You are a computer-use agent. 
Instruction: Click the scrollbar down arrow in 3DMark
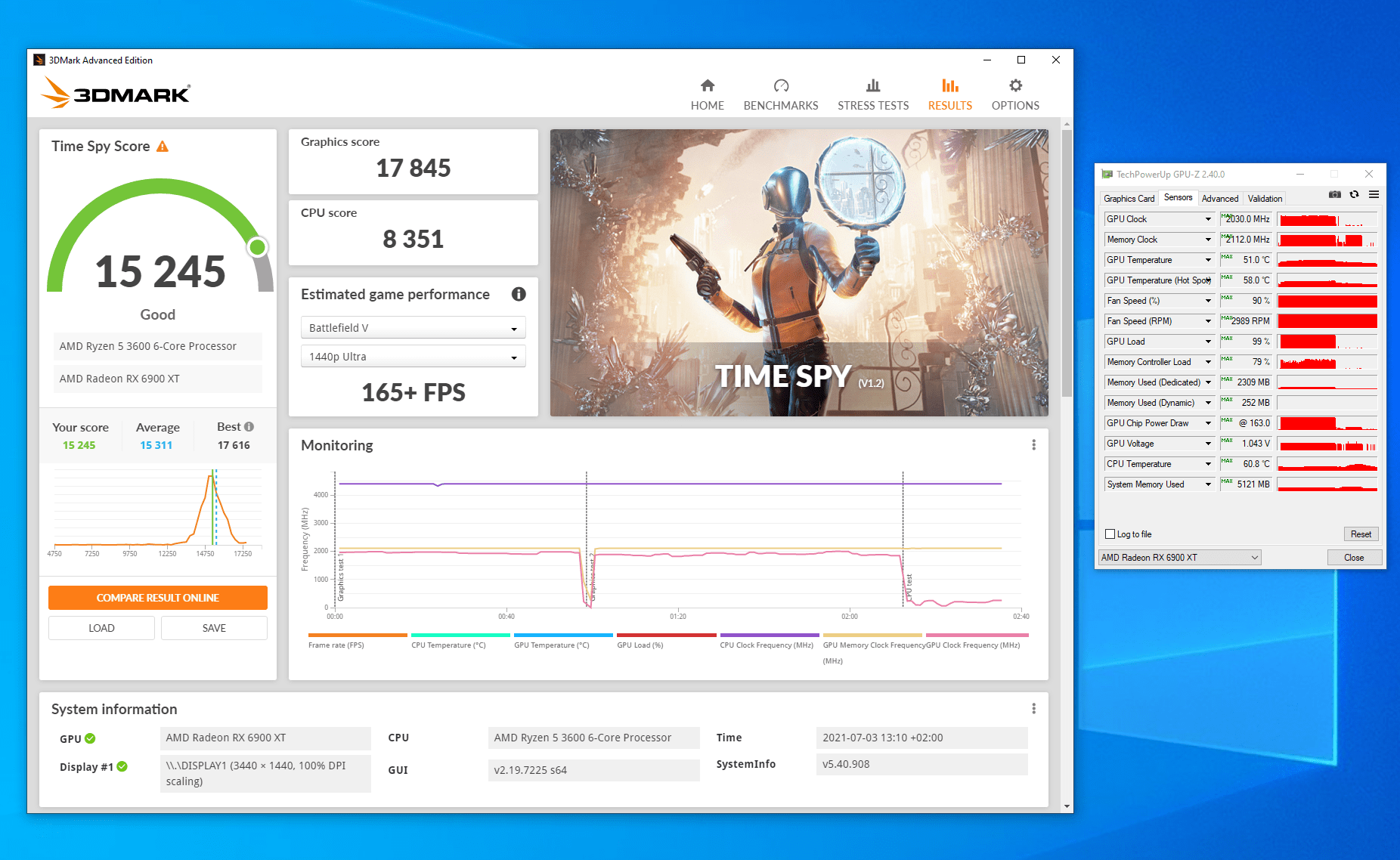1067,806
